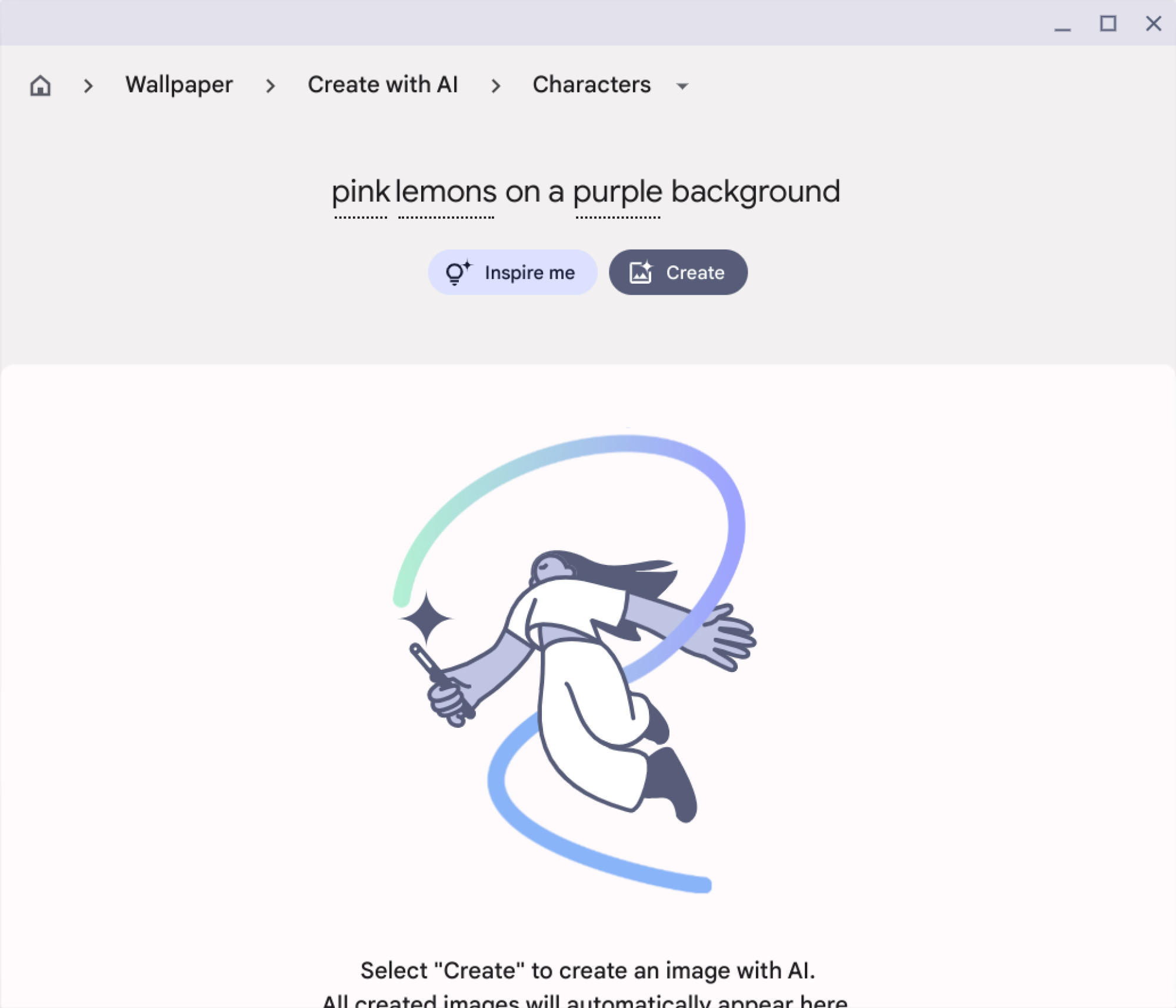Screen dimensions: 1176x1008
Task: Select Create with AI breadcrumb item
Action: pos(383,85)
